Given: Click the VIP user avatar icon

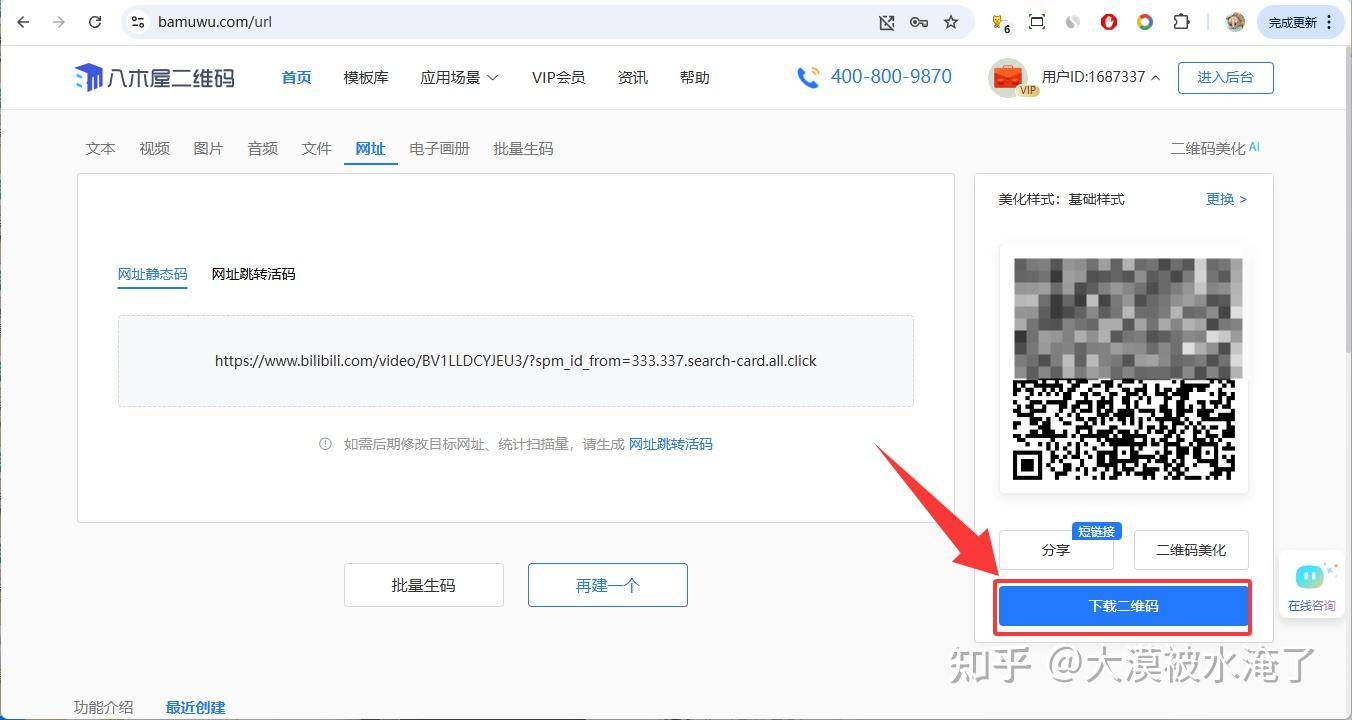Looking at the screenshot, I should 1008,77.
